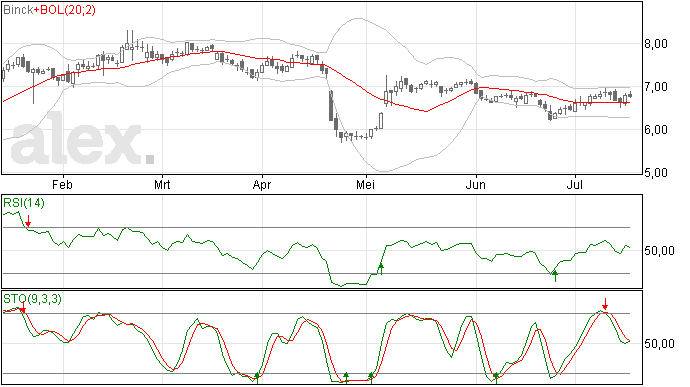Click the 8,00 price axis value
Image resolution: width=690 pixels, height=387 pixels.
pyautogui.click(x=656, y=44)
